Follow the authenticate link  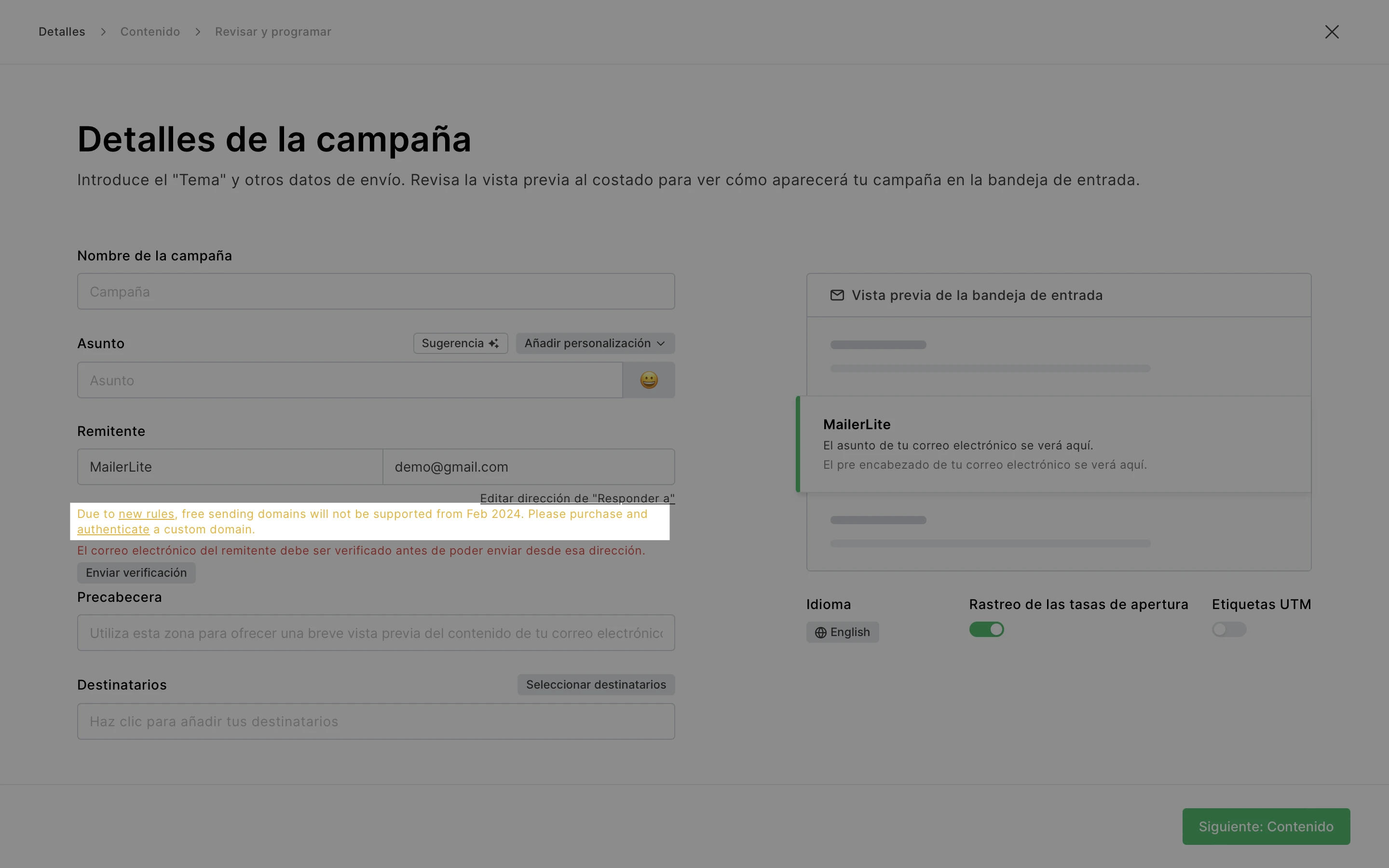[x=113, y=529]
